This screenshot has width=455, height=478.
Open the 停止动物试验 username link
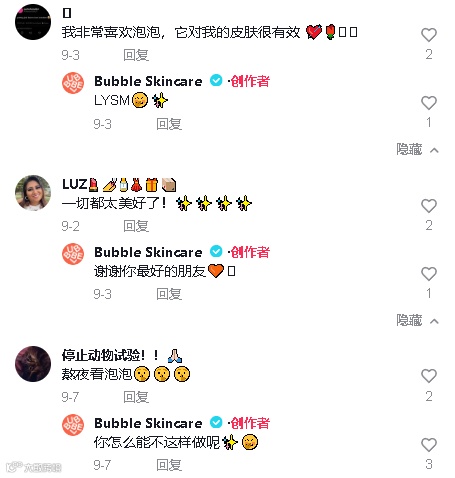click(122, 355)
